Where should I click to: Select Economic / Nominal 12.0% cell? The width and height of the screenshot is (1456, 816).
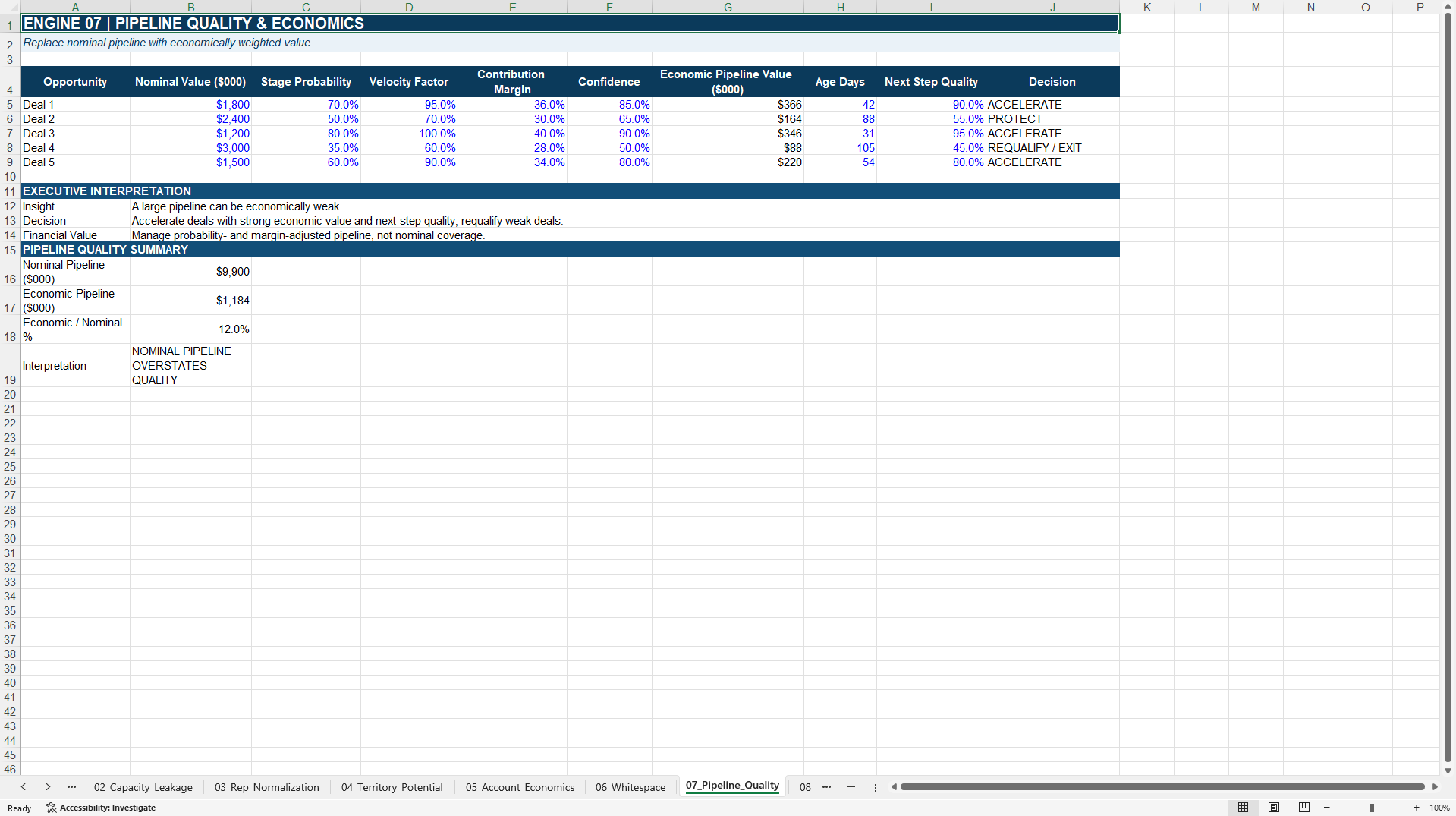click(190, 329)
